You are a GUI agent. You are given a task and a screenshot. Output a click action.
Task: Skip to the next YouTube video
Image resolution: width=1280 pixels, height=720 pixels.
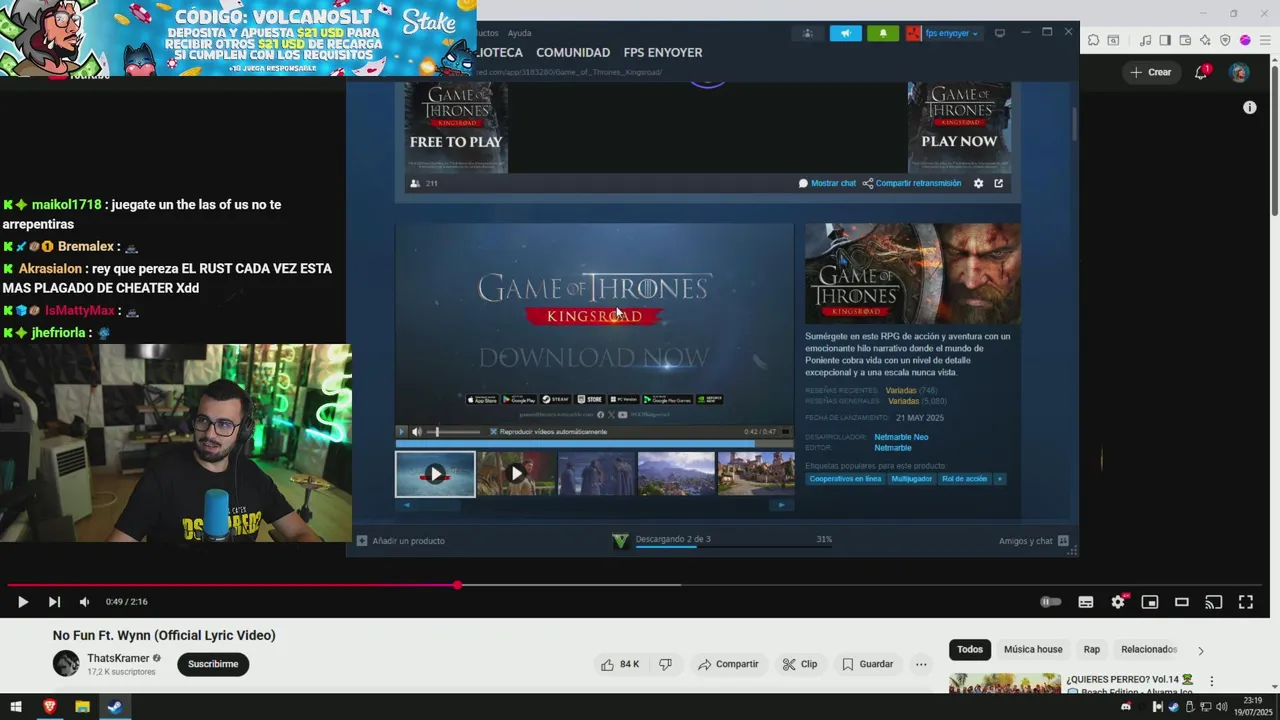pyautogui.click(x=54, y=602)
